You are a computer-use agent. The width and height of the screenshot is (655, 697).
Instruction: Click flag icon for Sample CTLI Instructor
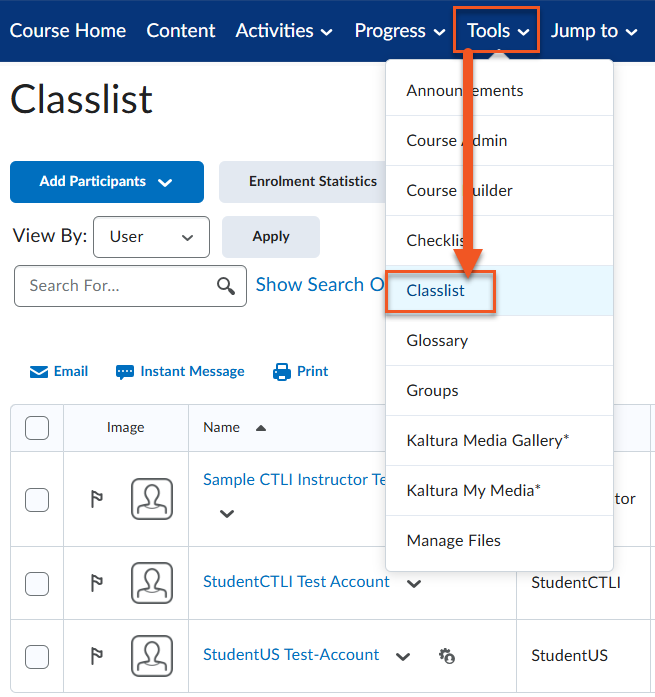(97, 499)
